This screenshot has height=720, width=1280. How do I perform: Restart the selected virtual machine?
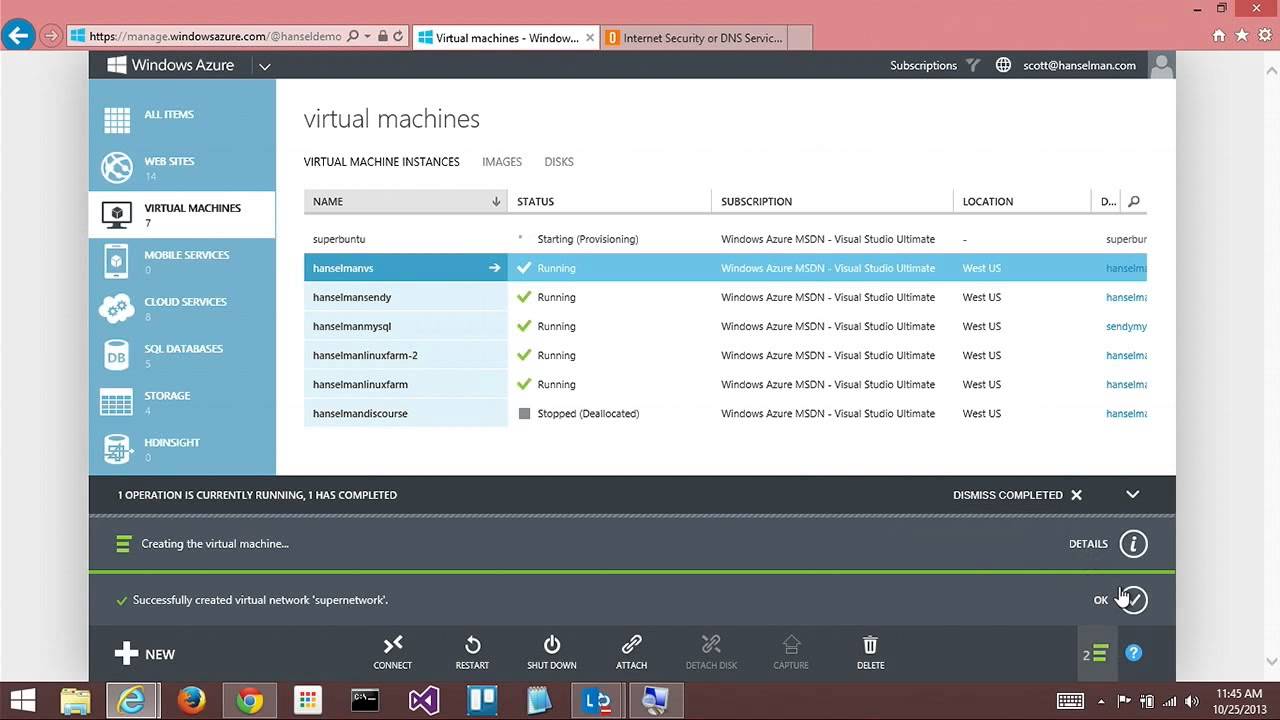pyautogui.click(x=472, y=653)
